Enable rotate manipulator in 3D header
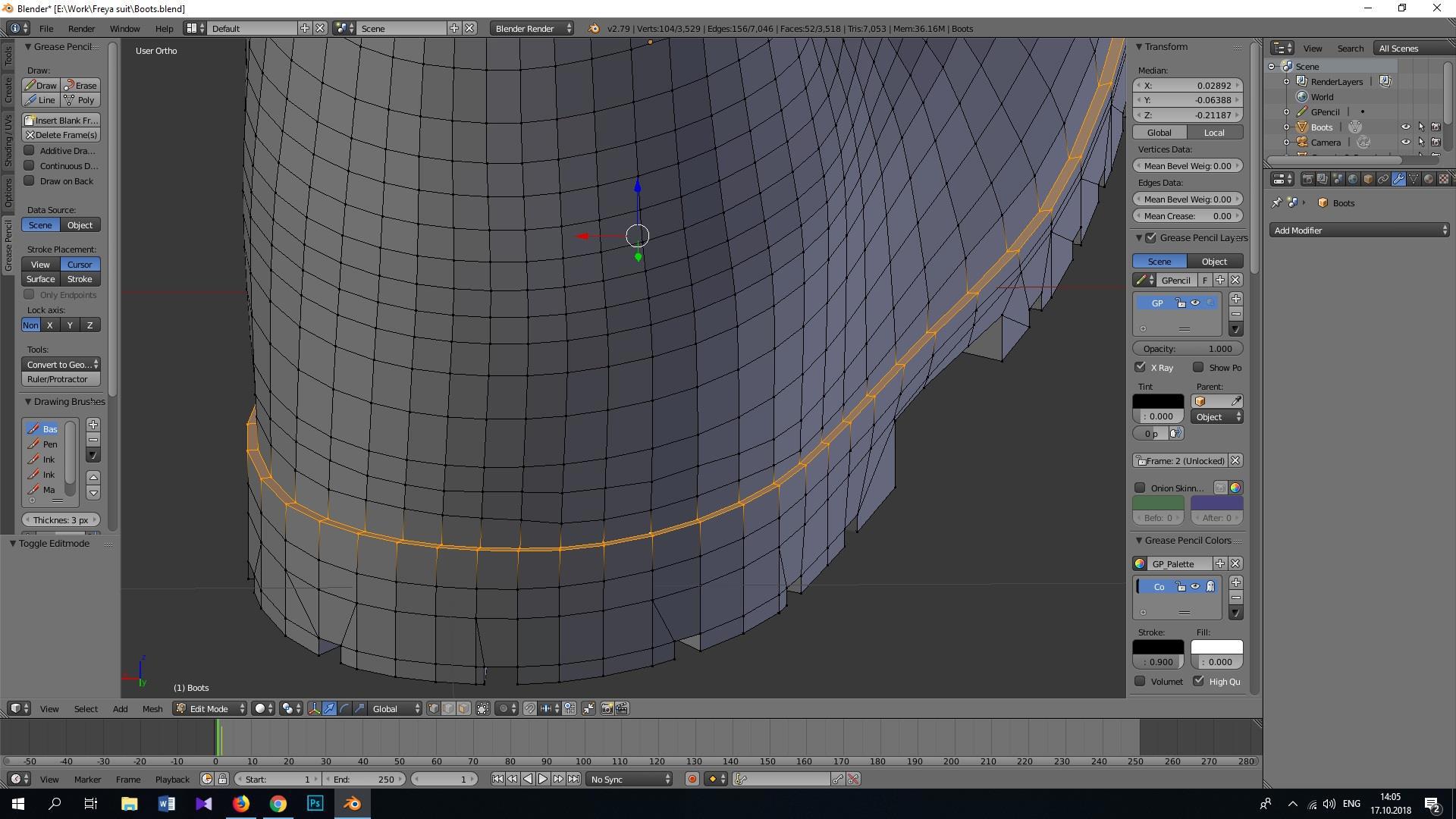Screen dimensions: 1456x819 coord(344,708)
